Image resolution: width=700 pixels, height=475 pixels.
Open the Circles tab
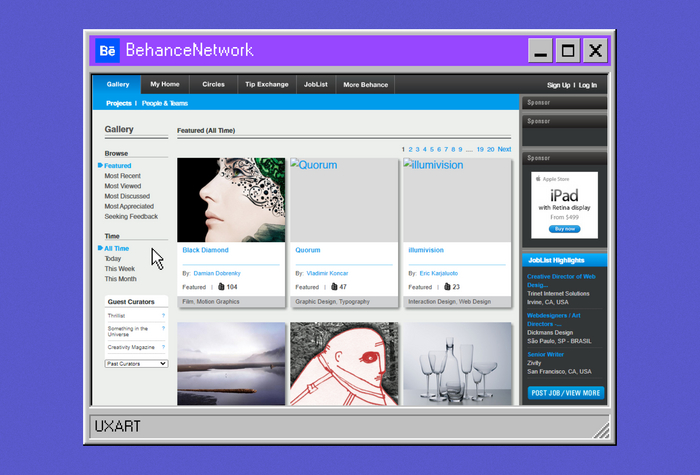click(213, 84)
